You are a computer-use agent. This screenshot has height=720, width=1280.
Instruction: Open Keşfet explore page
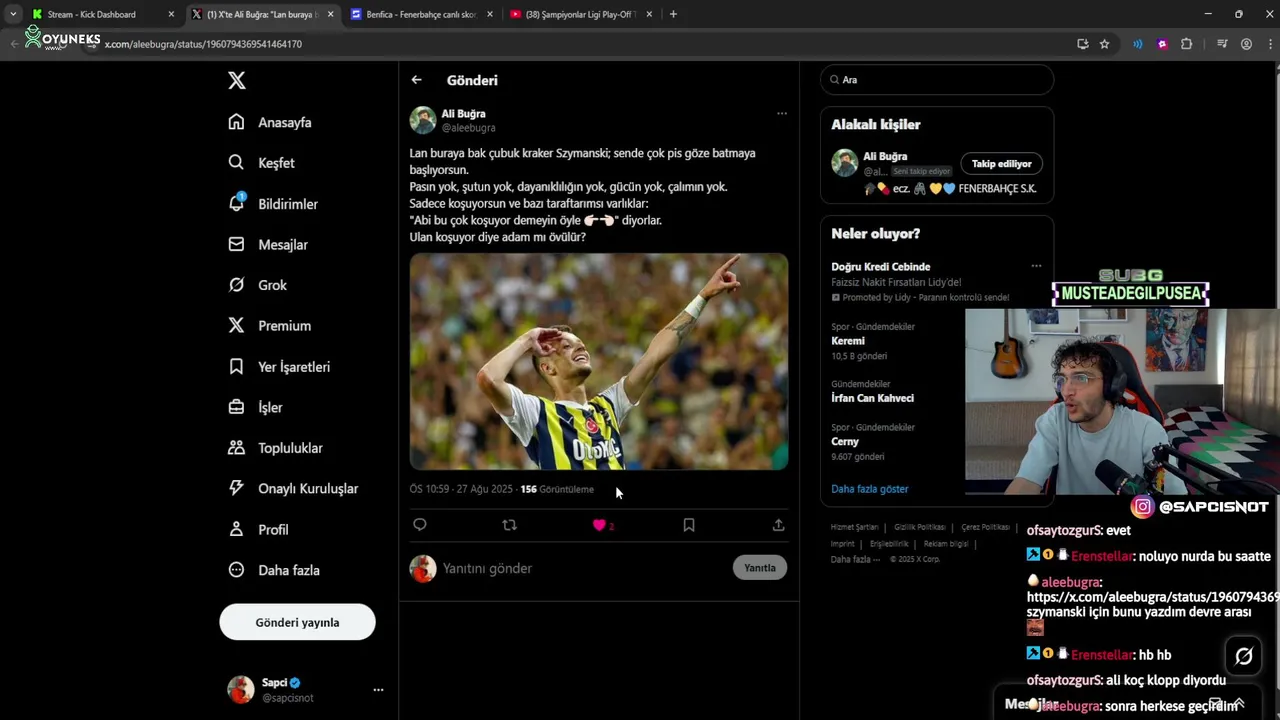pyautogui.click(x=261, y=163)
